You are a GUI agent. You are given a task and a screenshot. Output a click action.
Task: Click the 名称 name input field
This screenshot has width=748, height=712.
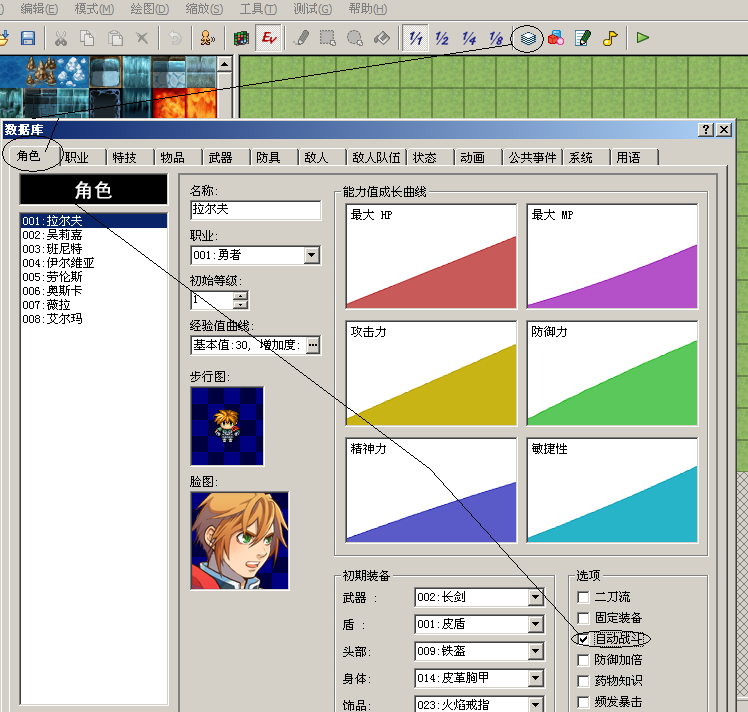click(256, 210)
